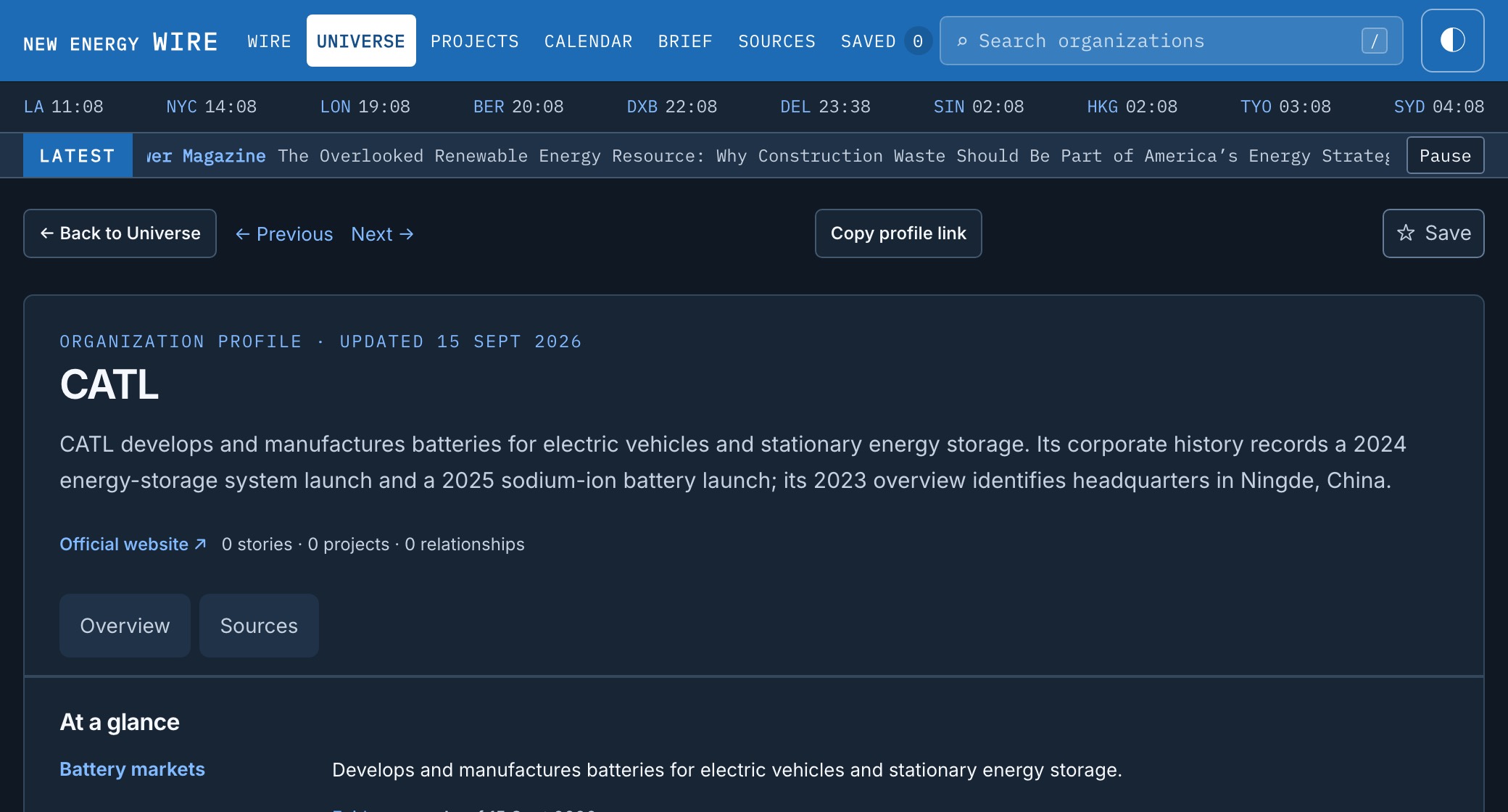Open the Wire nav tab
Screen dimensions: 1508x812
click(x=269, y=41)
